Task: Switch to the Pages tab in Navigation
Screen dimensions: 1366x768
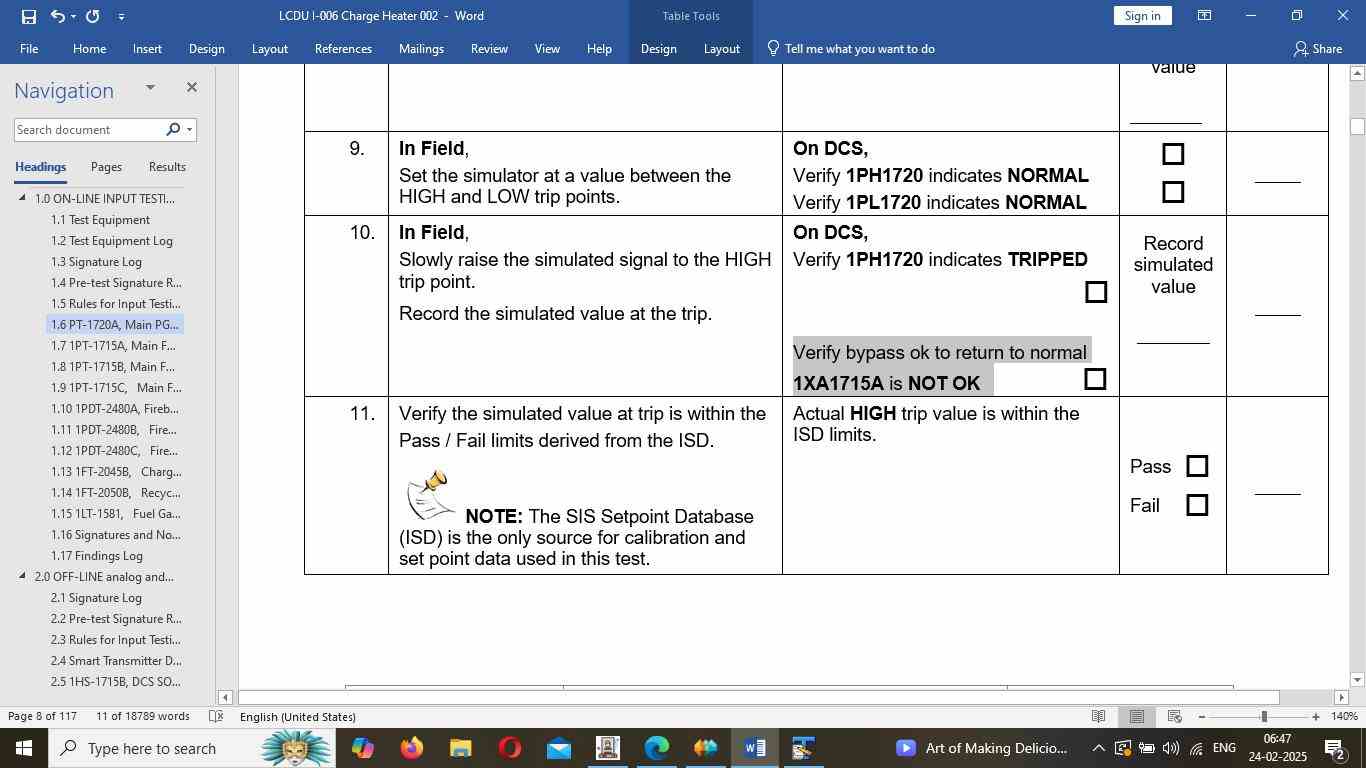Action: point(106,167)
